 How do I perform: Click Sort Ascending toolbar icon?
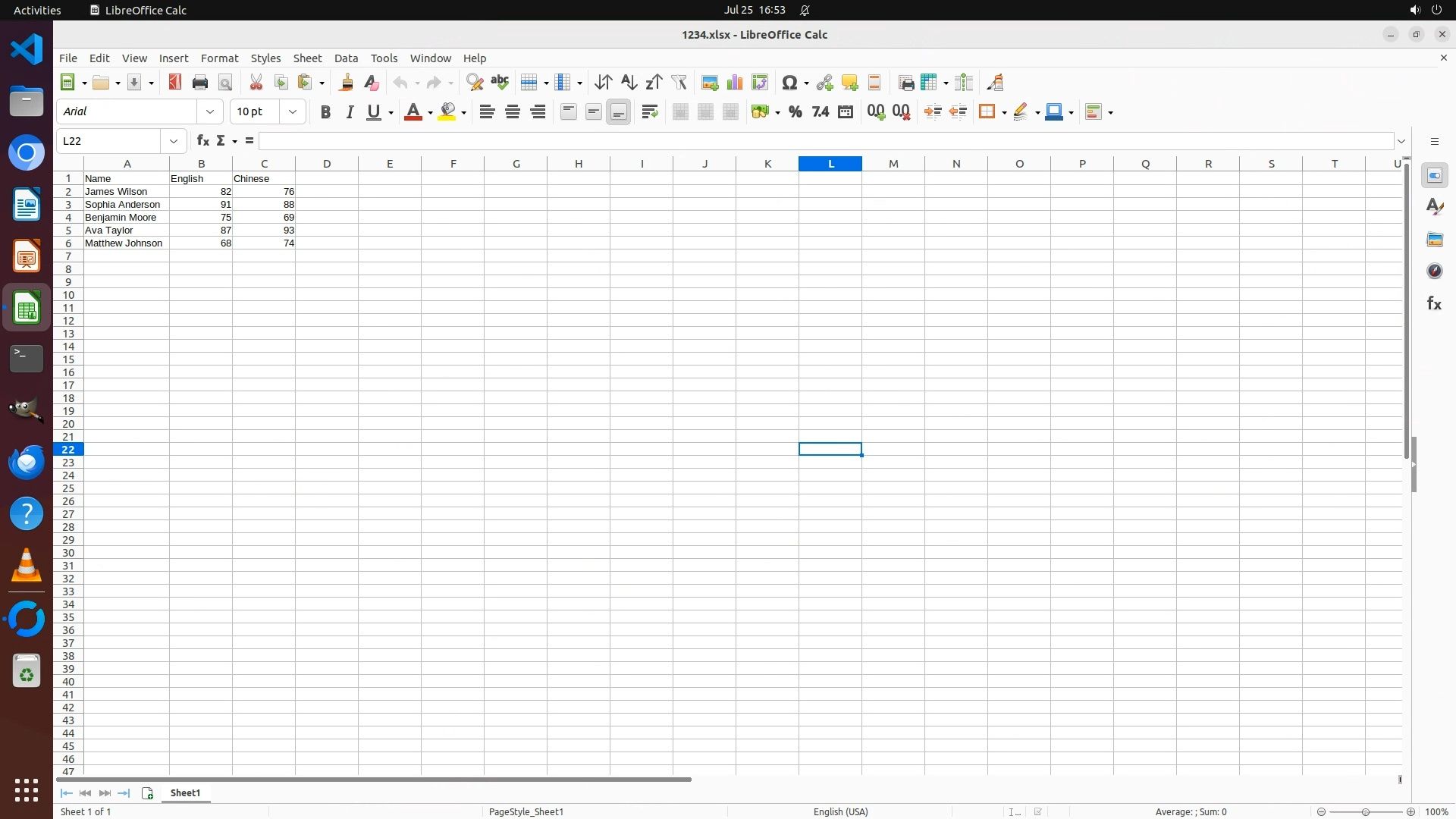[629, 83]
